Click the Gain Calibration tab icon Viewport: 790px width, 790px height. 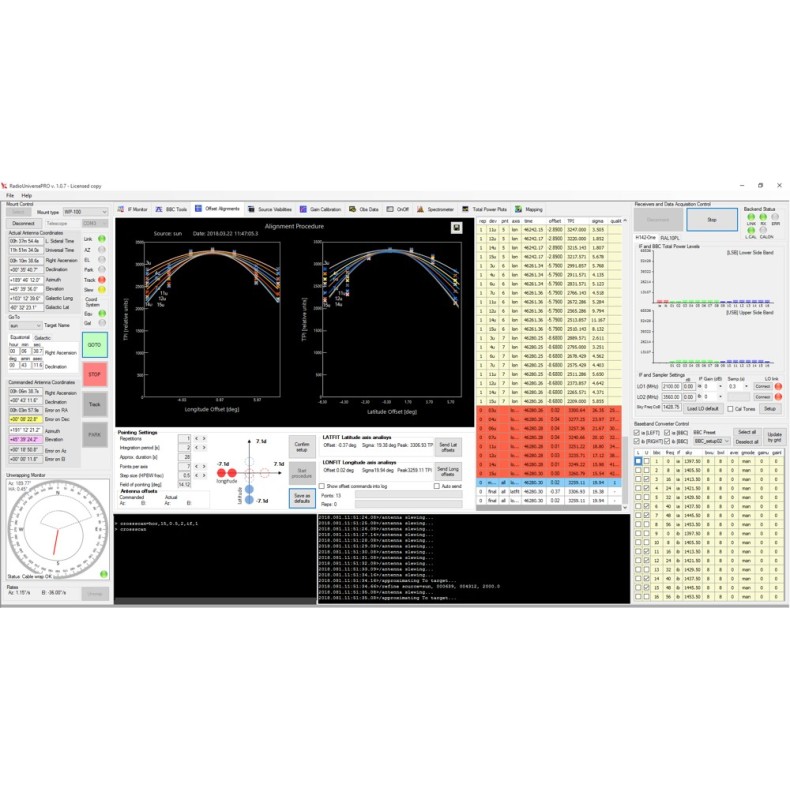click(303, 209)
